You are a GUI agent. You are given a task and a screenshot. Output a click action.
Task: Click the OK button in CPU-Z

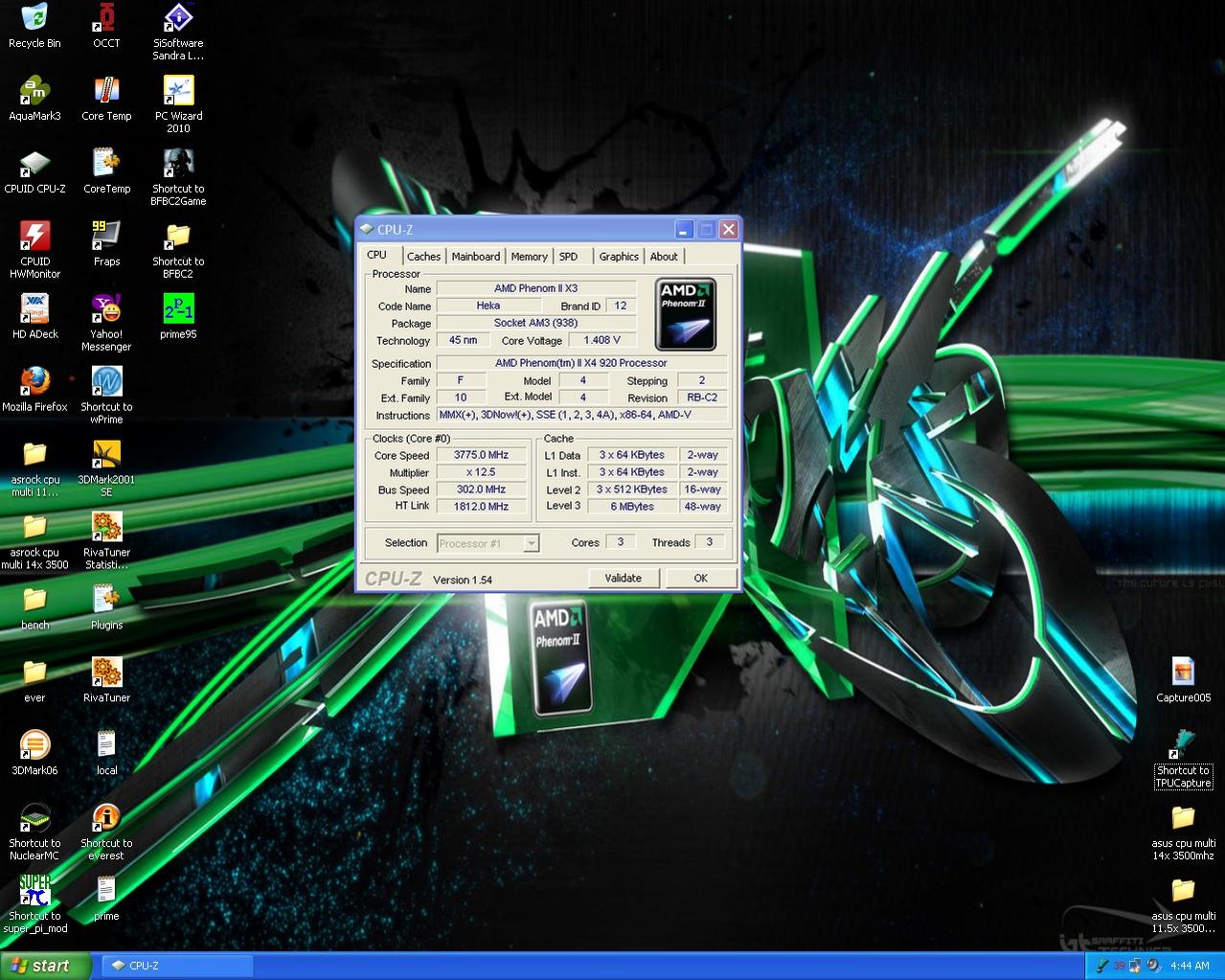point(701,578)
